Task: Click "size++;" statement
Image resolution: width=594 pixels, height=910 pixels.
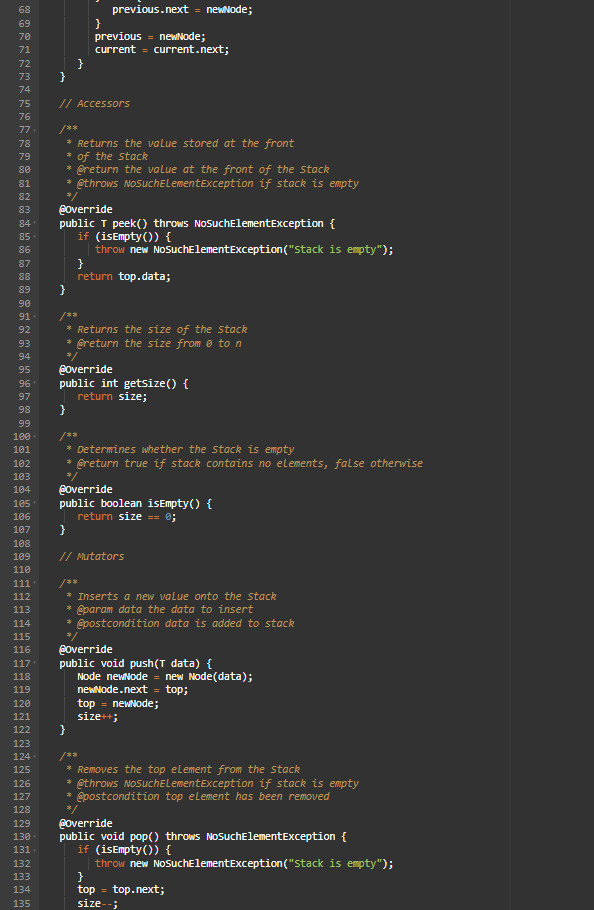Action: click(97, 717)
